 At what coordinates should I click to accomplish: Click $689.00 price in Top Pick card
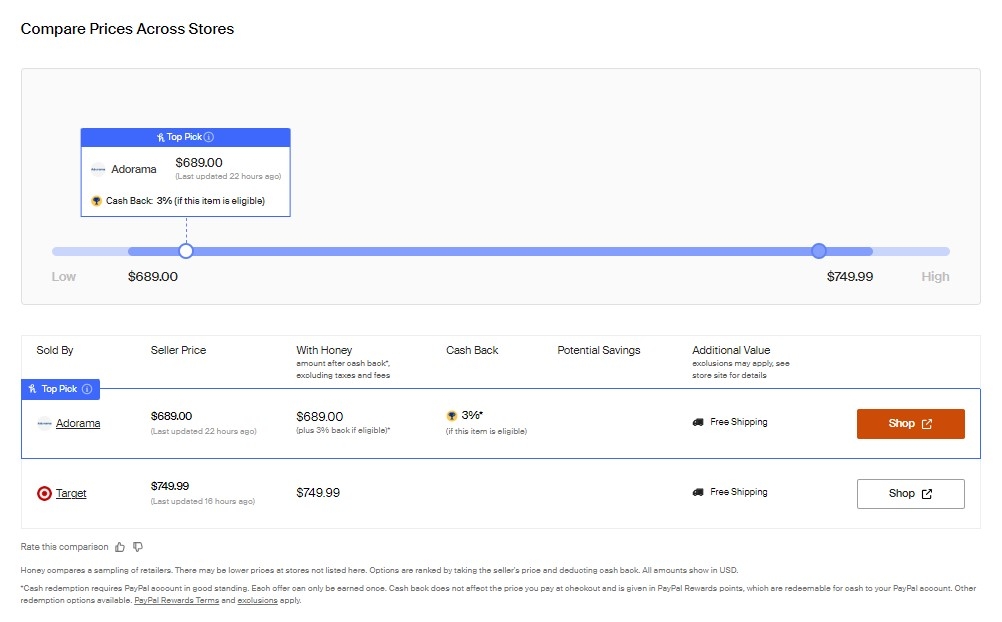coord(199,163)
